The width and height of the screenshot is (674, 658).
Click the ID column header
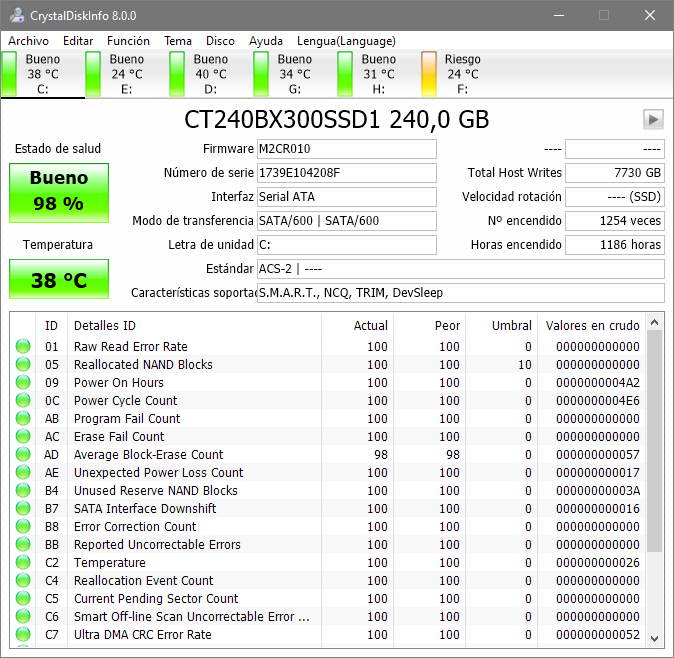pos(51,326)
